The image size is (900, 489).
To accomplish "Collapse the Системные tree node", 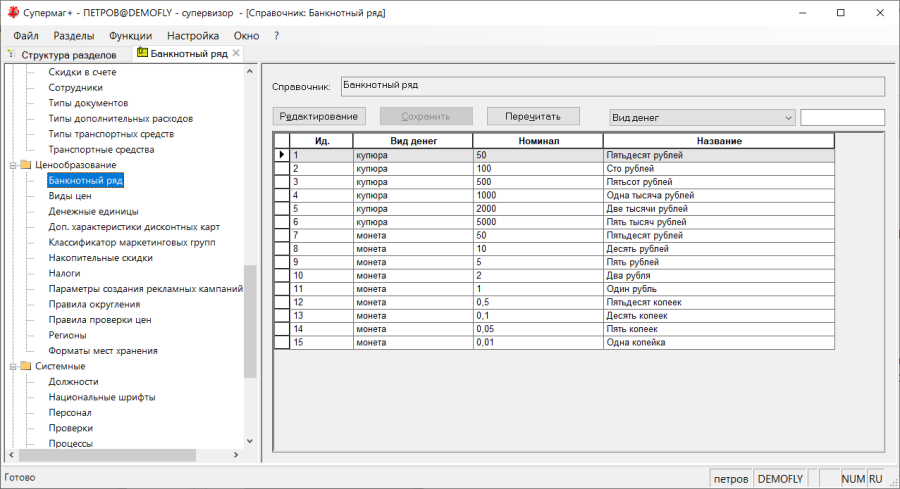I will coord(11,366).
